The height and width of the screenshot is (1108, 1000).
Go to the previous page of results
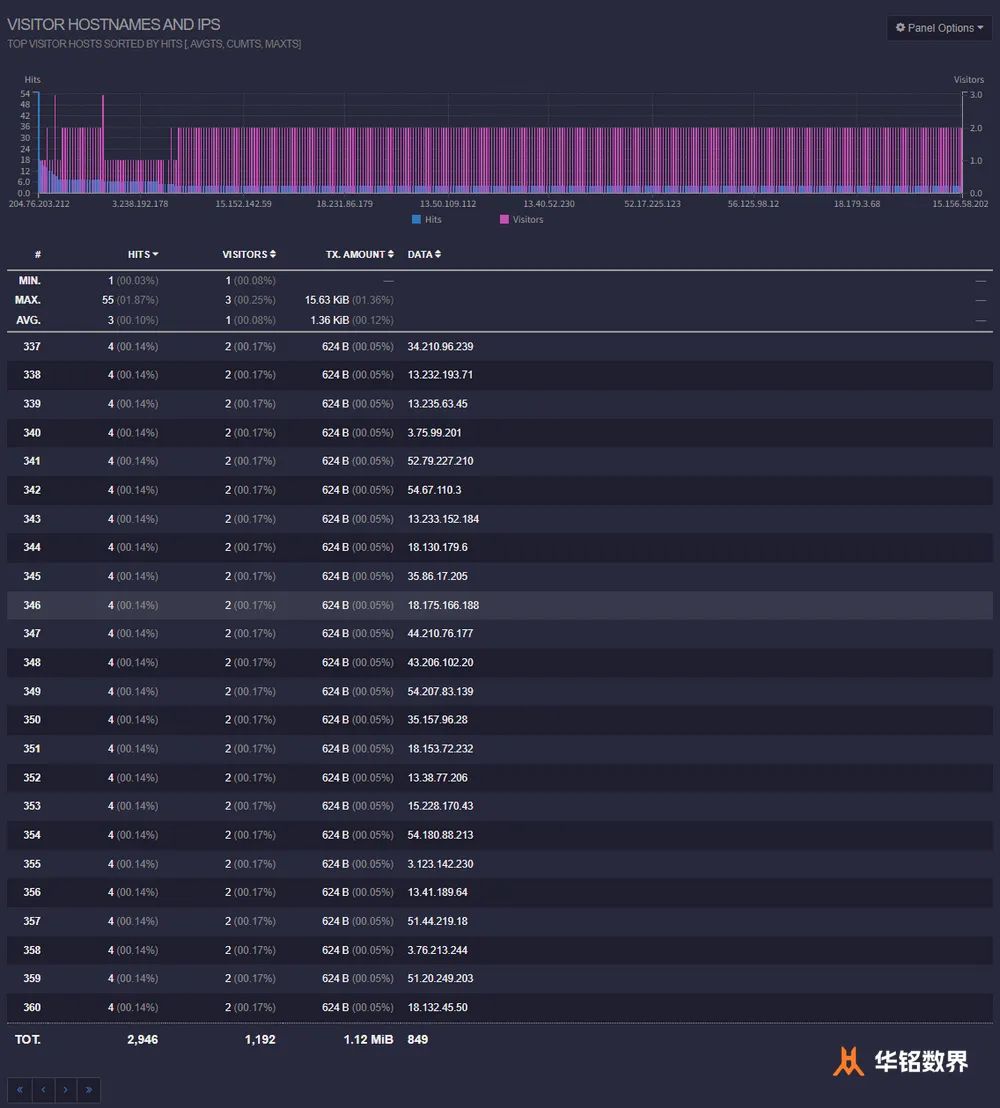click(43, 1090)
